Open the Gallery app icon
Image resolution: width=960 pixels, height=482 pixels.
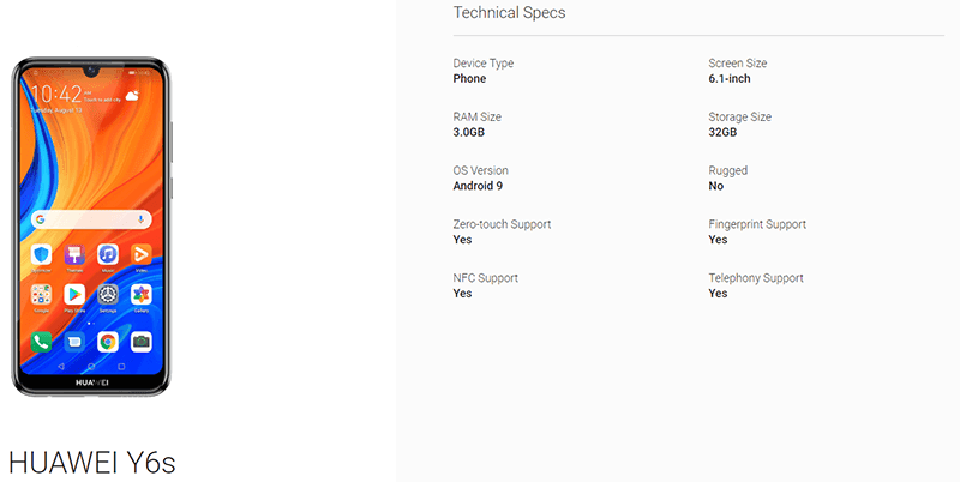(141, 295)
